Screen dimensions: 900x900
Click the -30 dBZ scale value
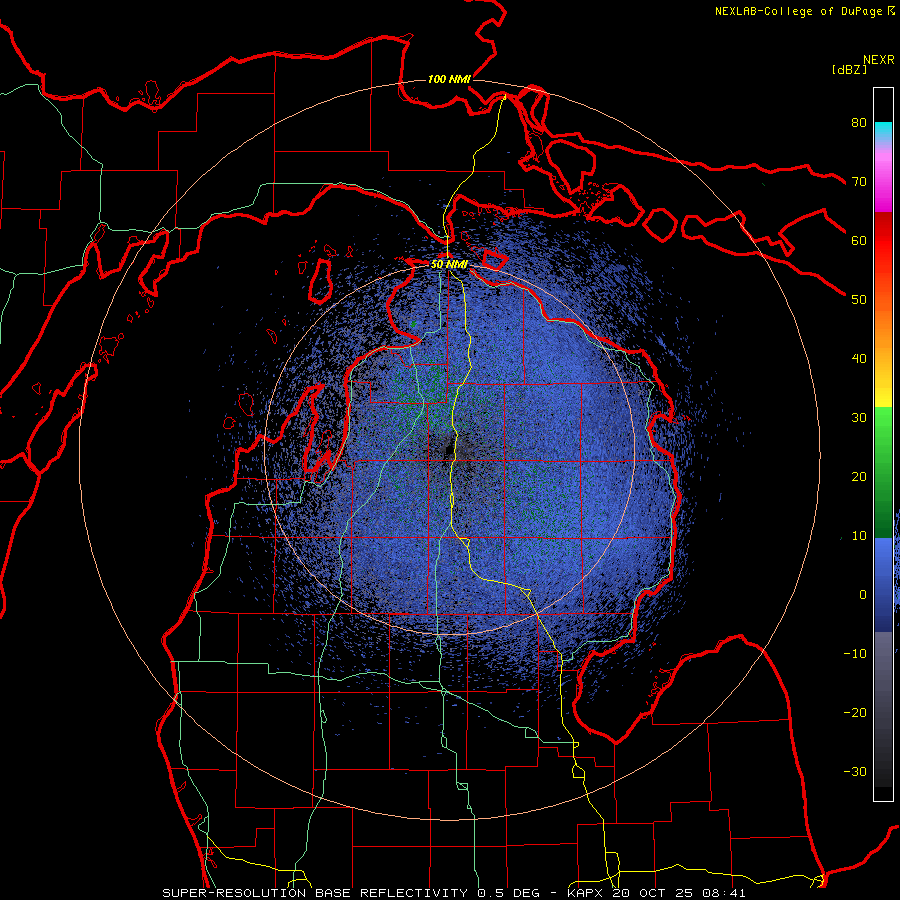(x=855, y=771)
